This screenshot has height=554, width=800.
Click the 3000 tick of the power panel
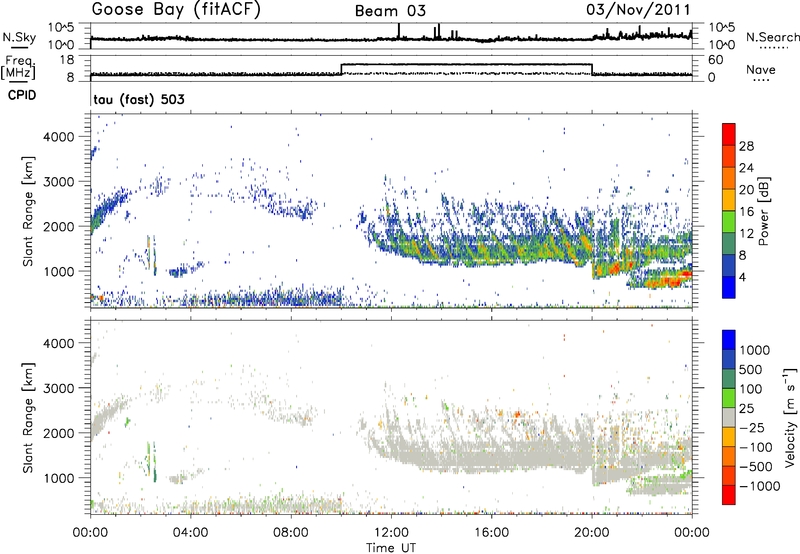pyautogui.click(x=58, y=182)
